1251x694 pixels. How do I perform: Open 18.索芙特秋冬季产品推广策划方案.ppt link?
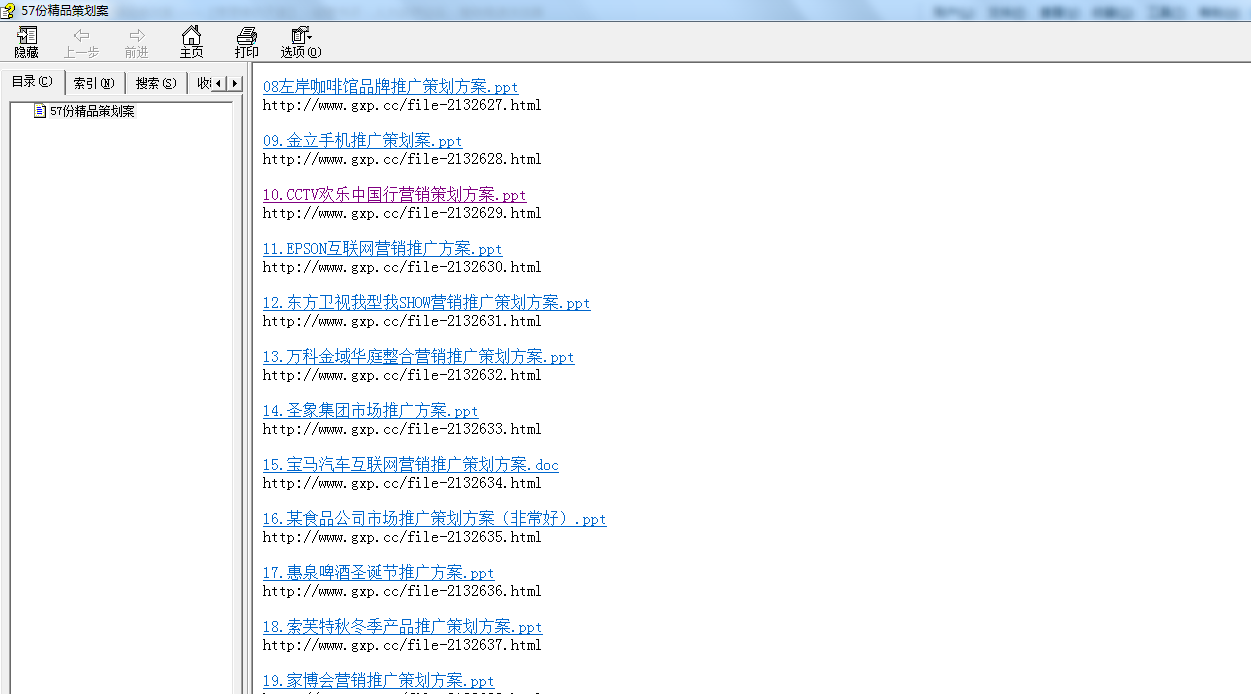coord(403,627)
